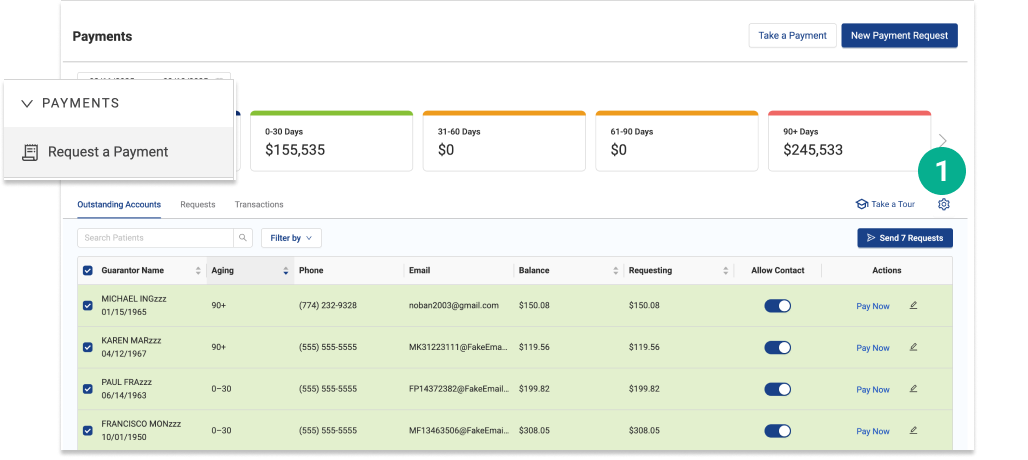This screenshot has width=1028, height=460.
Task: Switch to the Transactions tab
Action: pos(259,204)
